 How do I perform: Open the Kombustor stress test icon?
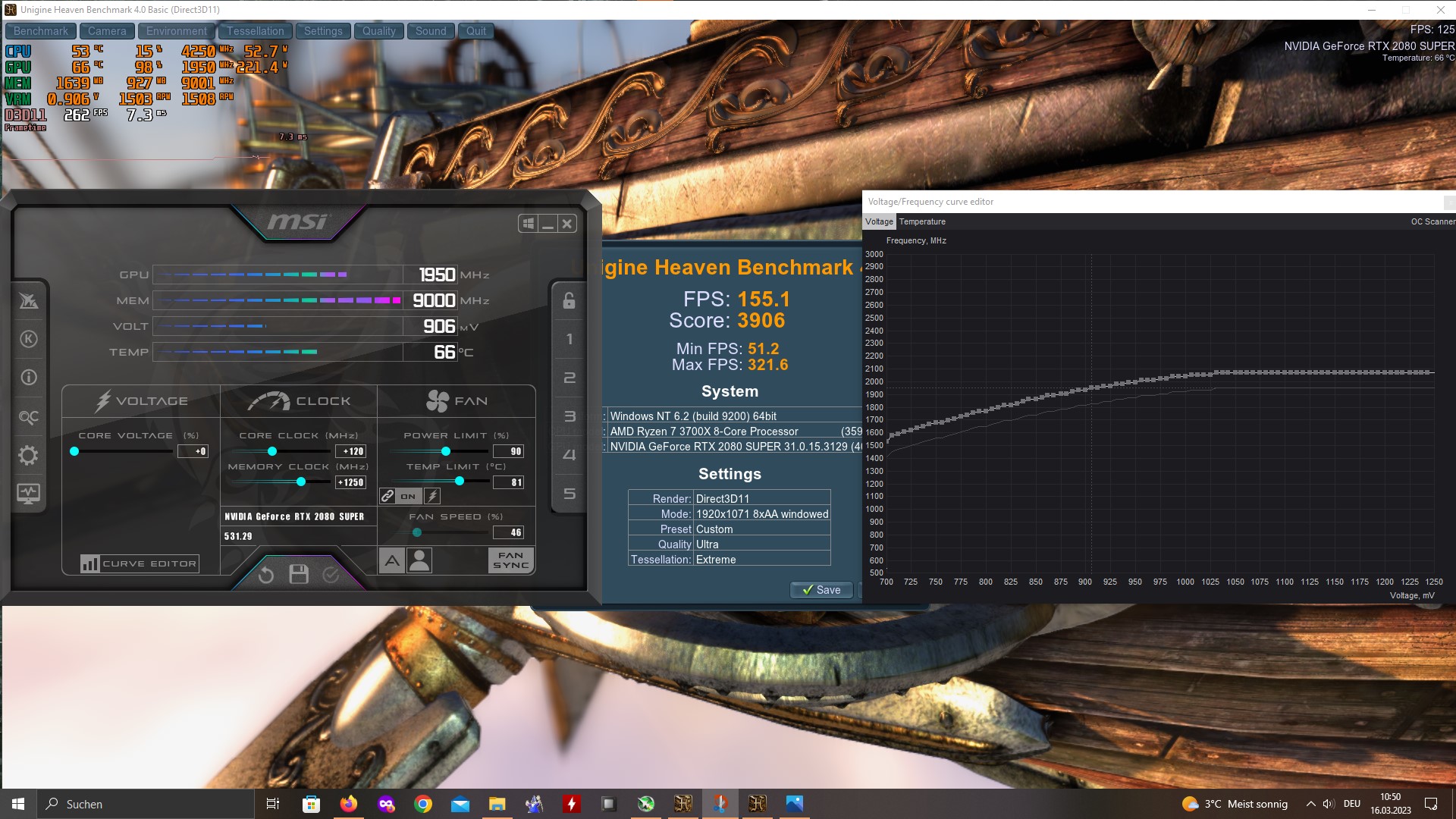(x=29, y=339)
